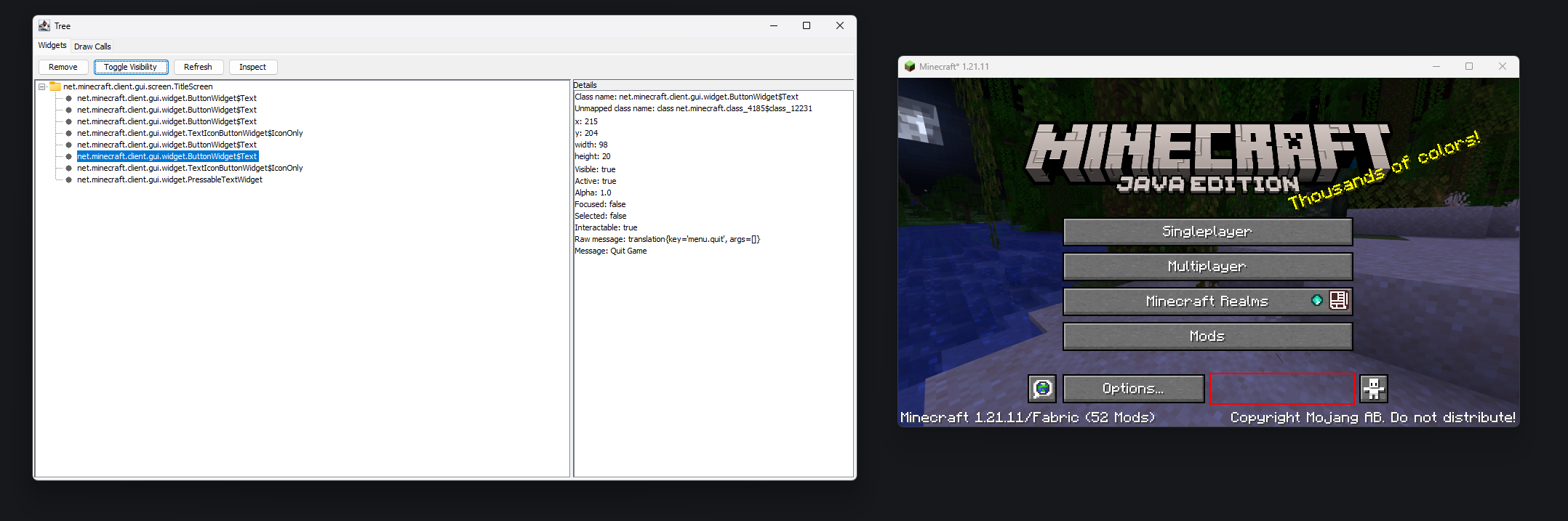Click the "width: 98" detail value

(x=591, y=145)
